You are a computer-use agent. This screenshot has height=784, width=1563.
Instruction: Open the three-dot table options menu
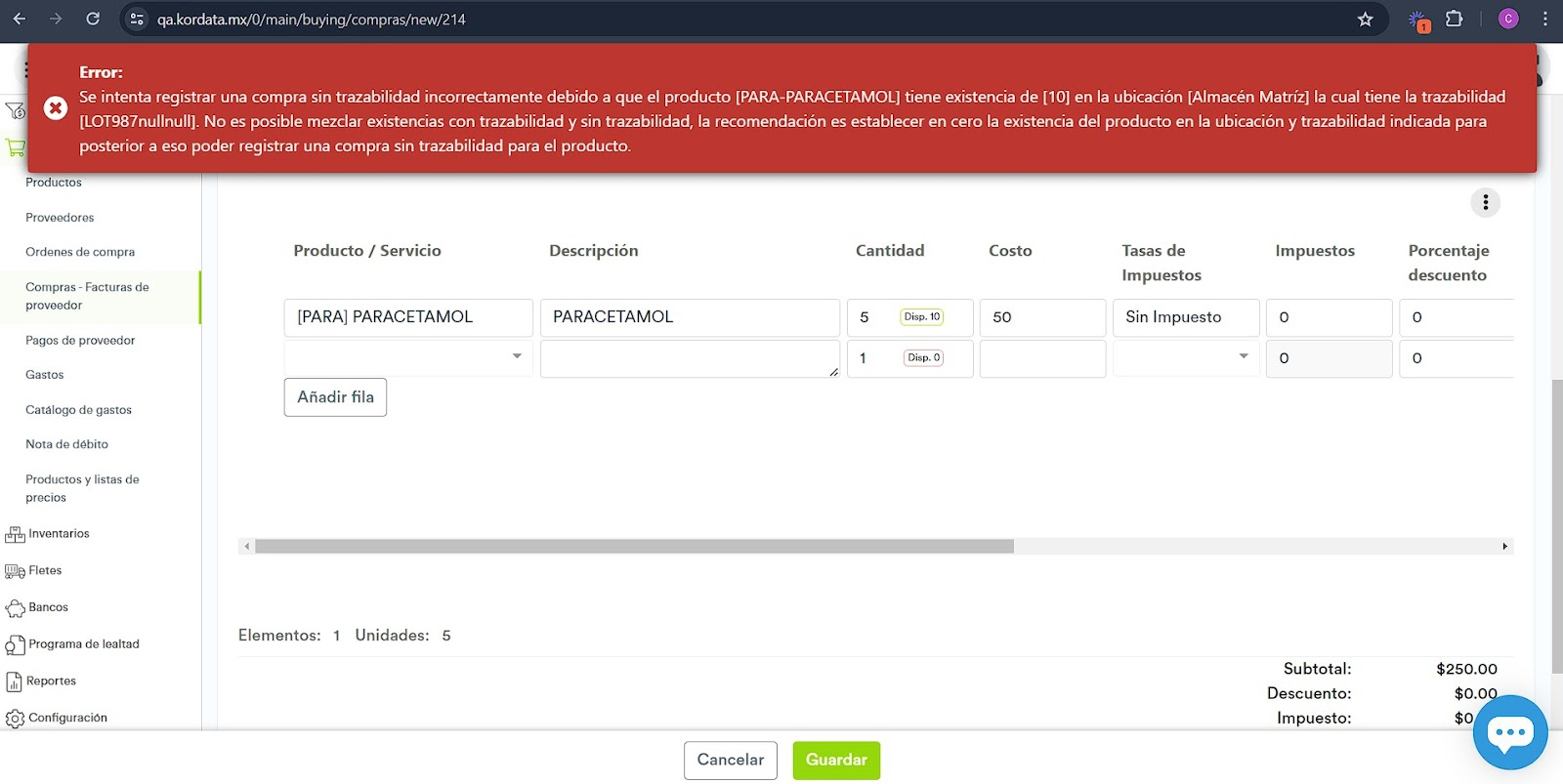click(1485, 202)
